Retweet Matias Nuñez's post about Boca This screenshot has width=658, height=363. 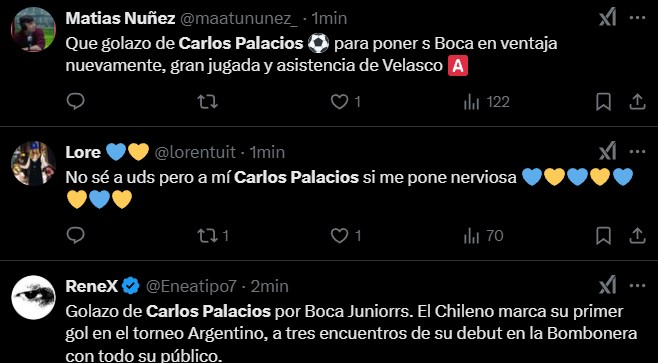pyautogui.click(x=207, y=102)
